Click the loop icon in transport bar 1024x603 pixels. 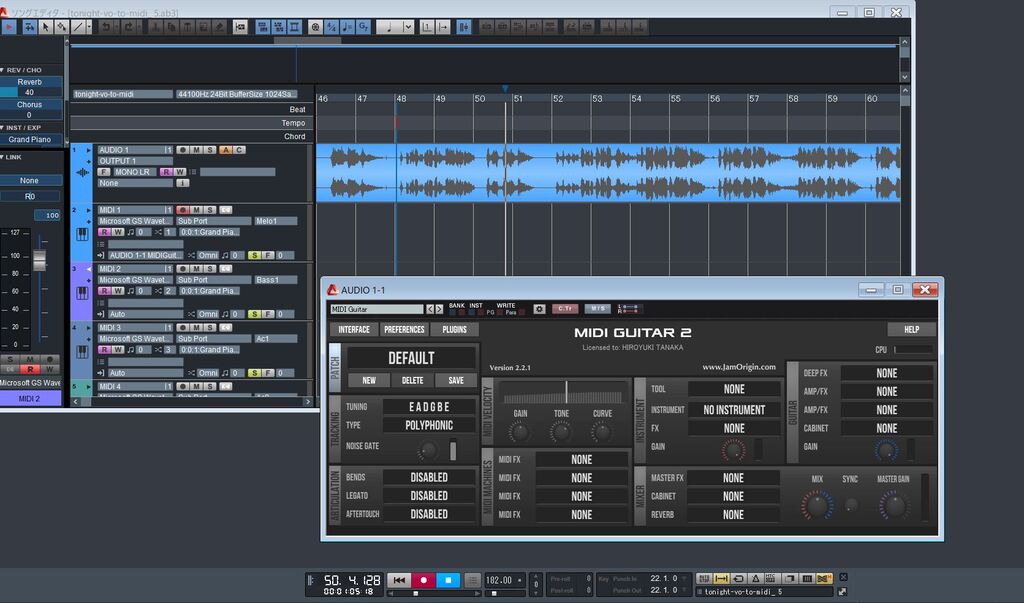pos(739,579)
